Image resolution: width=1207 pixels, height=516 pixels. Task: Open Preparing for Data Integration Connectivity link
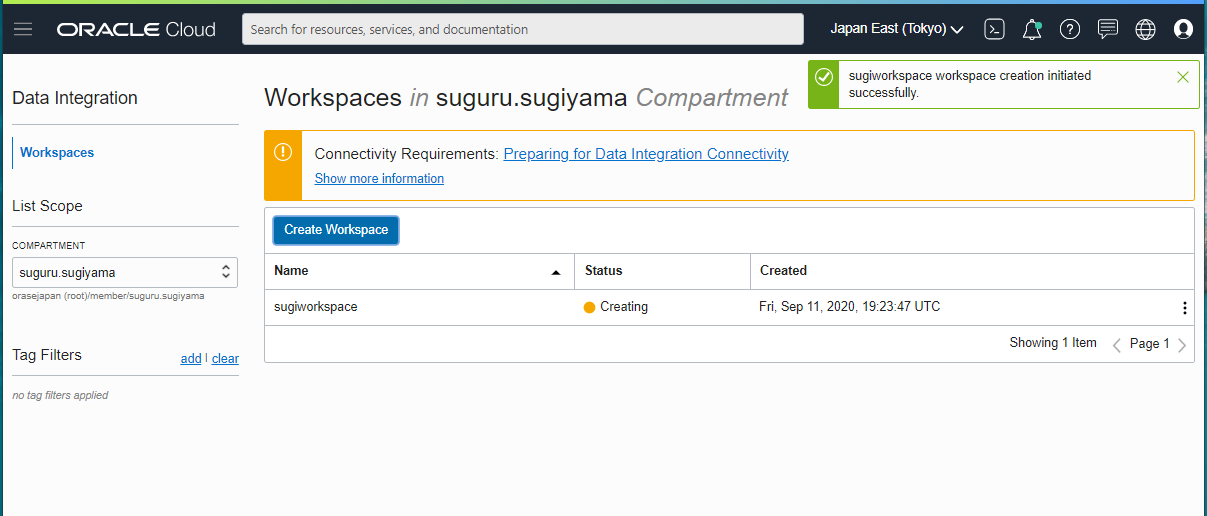click(646, 154)
